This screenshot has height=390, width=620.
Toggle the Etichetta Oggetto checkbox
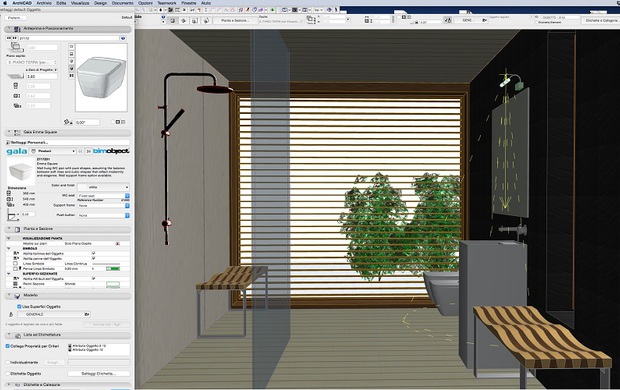[8, 373]
